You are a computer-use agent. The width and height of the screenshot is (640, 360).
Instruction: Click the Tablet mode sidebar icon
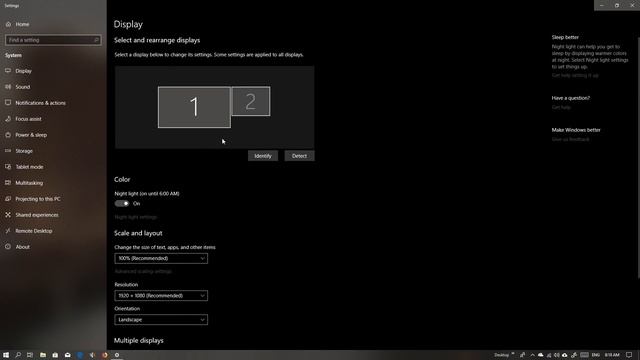tap(8, 167)
